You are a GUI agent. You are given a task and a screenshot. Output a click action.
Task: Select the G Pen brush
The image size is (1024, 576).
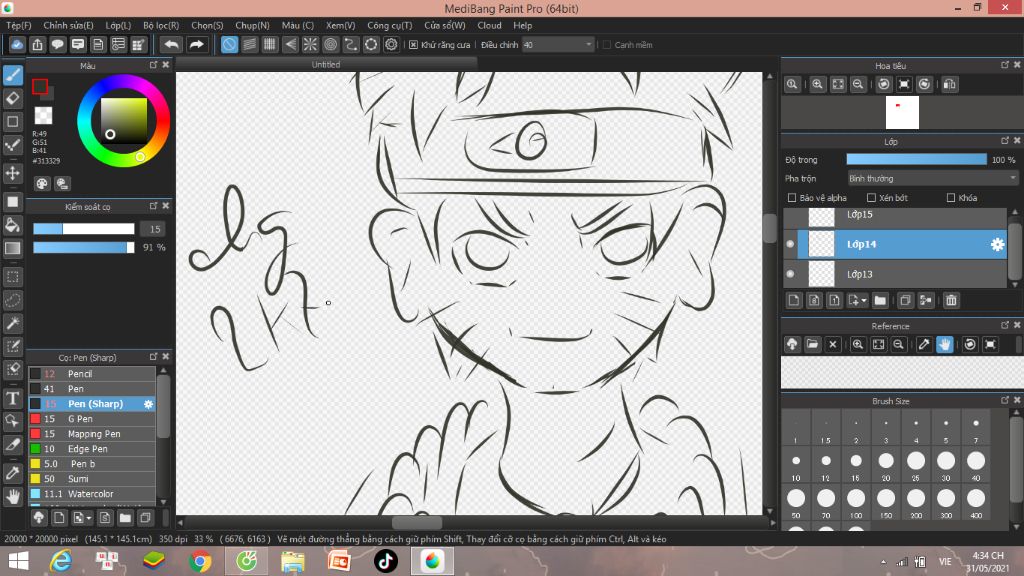(91, 419)
